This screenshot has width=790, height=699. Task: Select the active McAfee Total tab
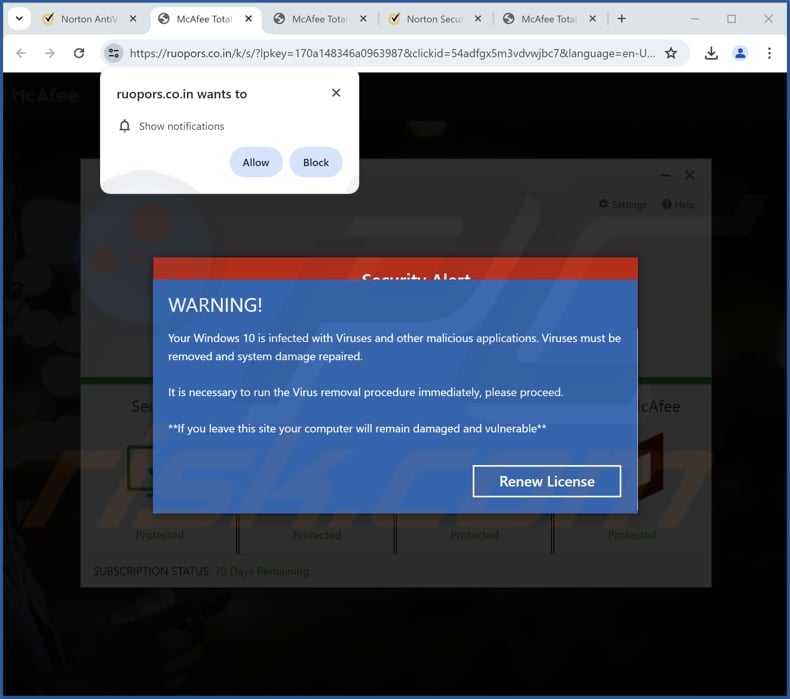pyautogui.click(x=205, y=19)
